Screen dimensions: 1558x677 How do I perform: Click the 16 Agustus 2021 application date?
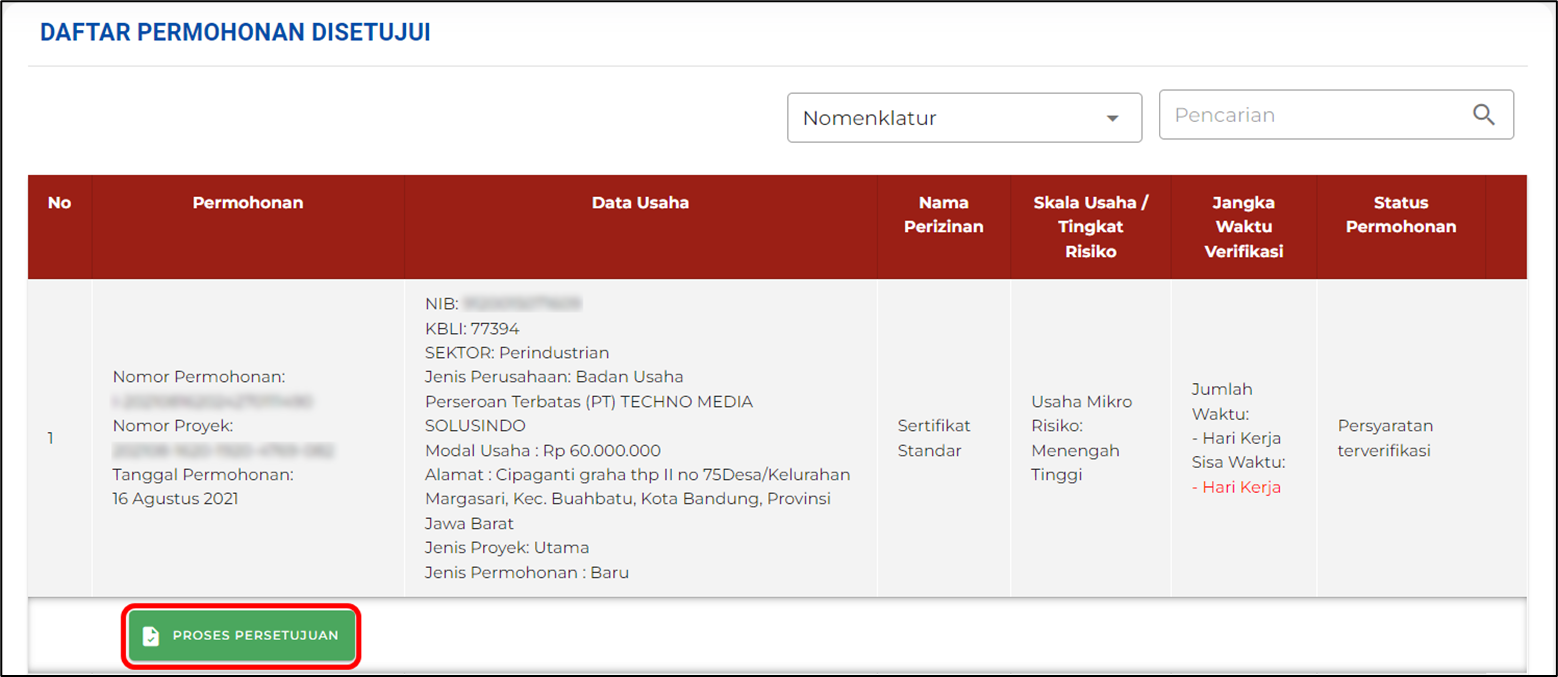[x=175, y=499]
